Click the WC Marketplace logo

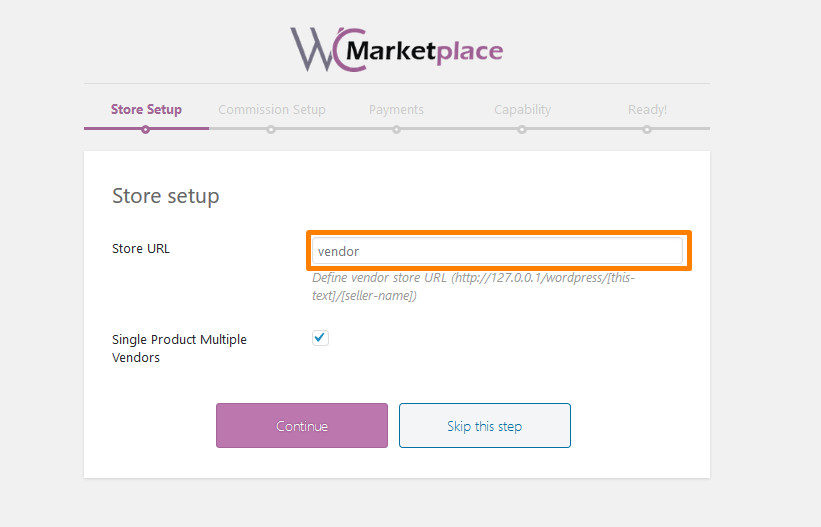(397, 49)
